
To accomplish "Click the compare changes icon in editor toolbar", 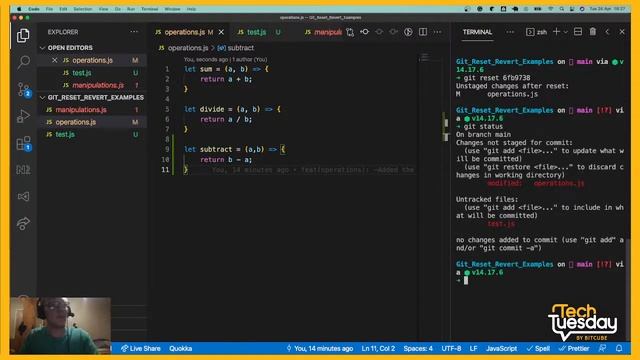I will point(350,32).
